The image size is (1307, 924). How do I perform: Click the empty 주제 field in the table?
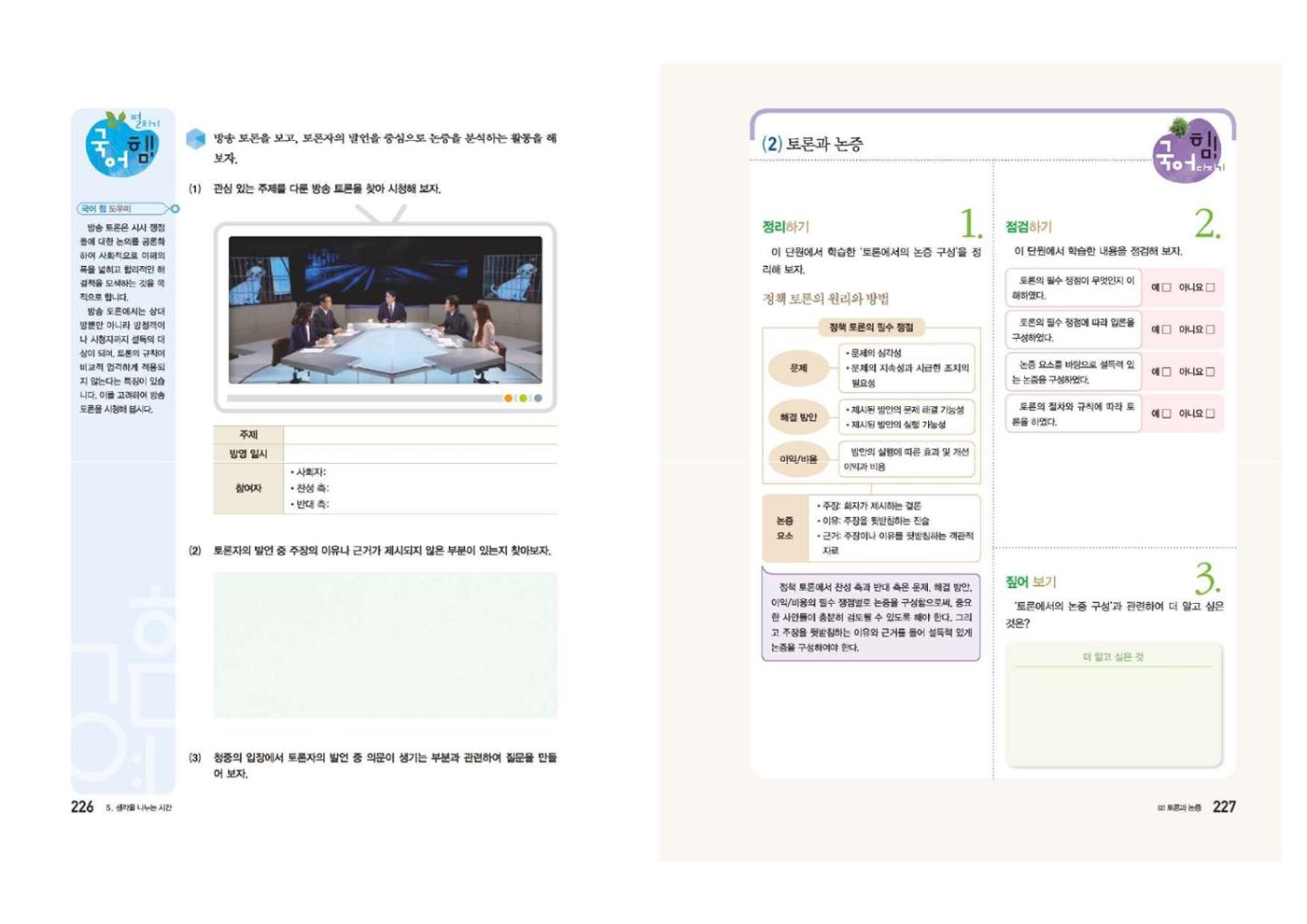(x=420, y=435)
